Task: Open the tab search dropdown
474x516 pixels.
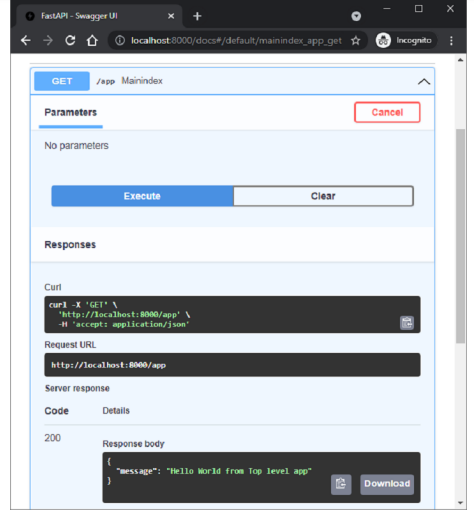Action: (x=356, y=16)
